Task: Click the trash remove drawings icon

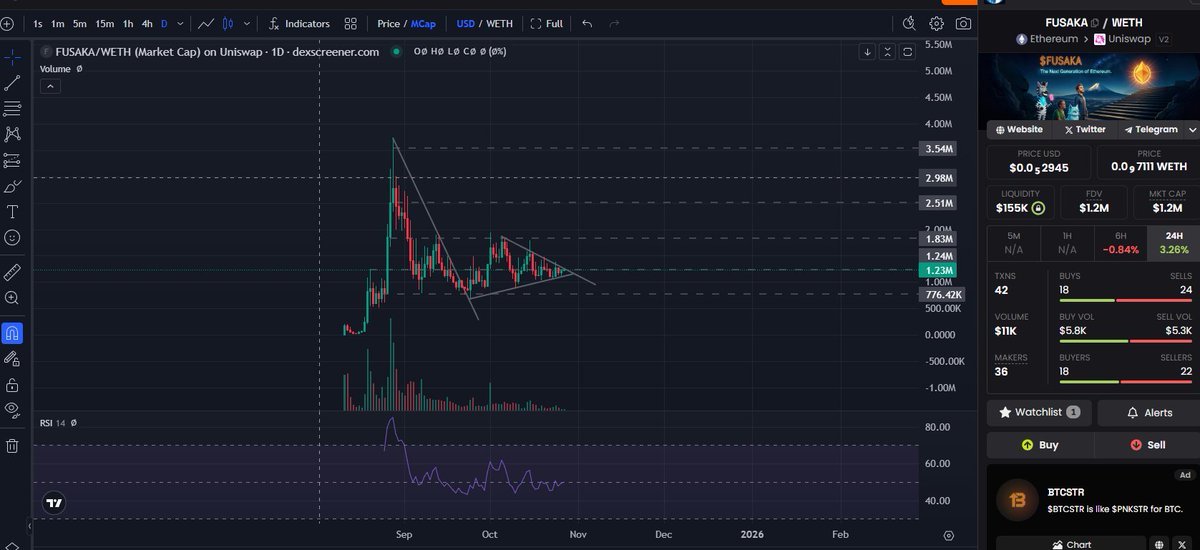Action: tap(12, 445)
